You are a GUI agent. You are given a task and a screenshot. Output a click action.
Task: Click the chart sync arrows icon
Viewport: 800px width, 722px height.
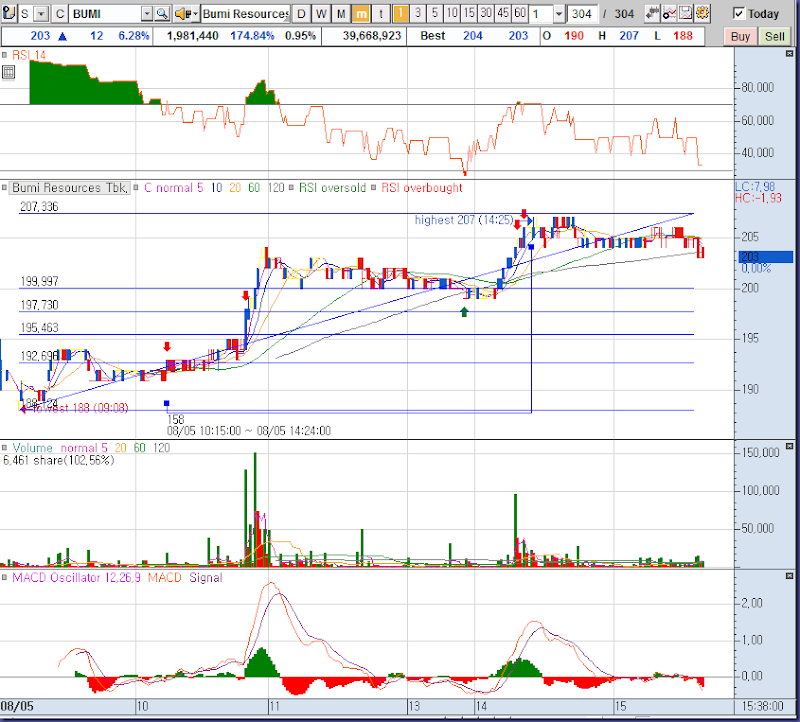(x=652, y=14)
